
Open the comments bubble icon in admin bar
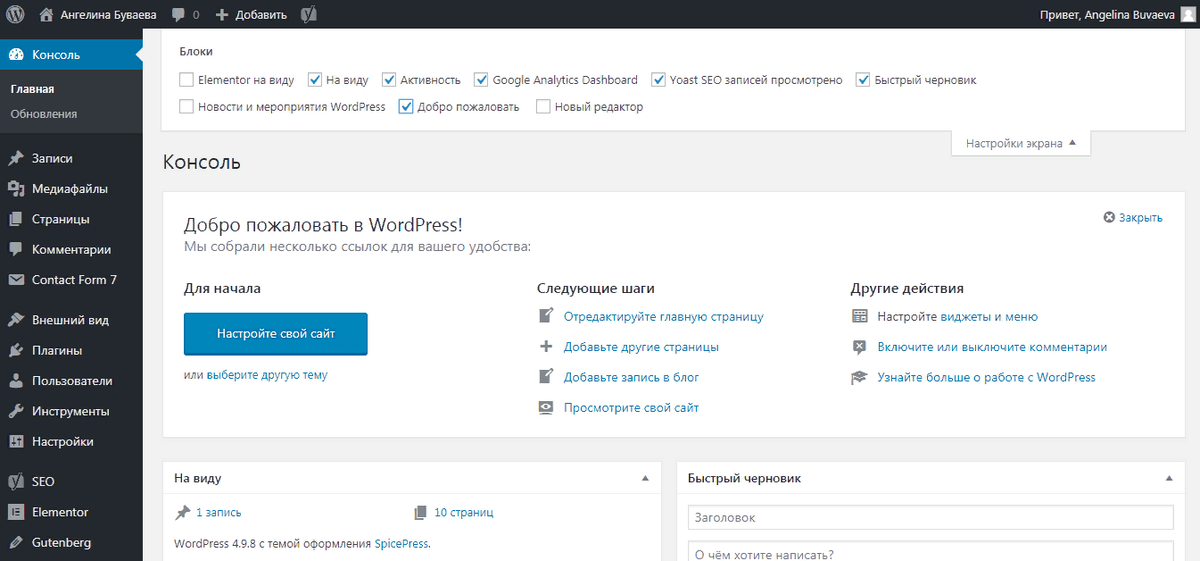pos(178,15)
